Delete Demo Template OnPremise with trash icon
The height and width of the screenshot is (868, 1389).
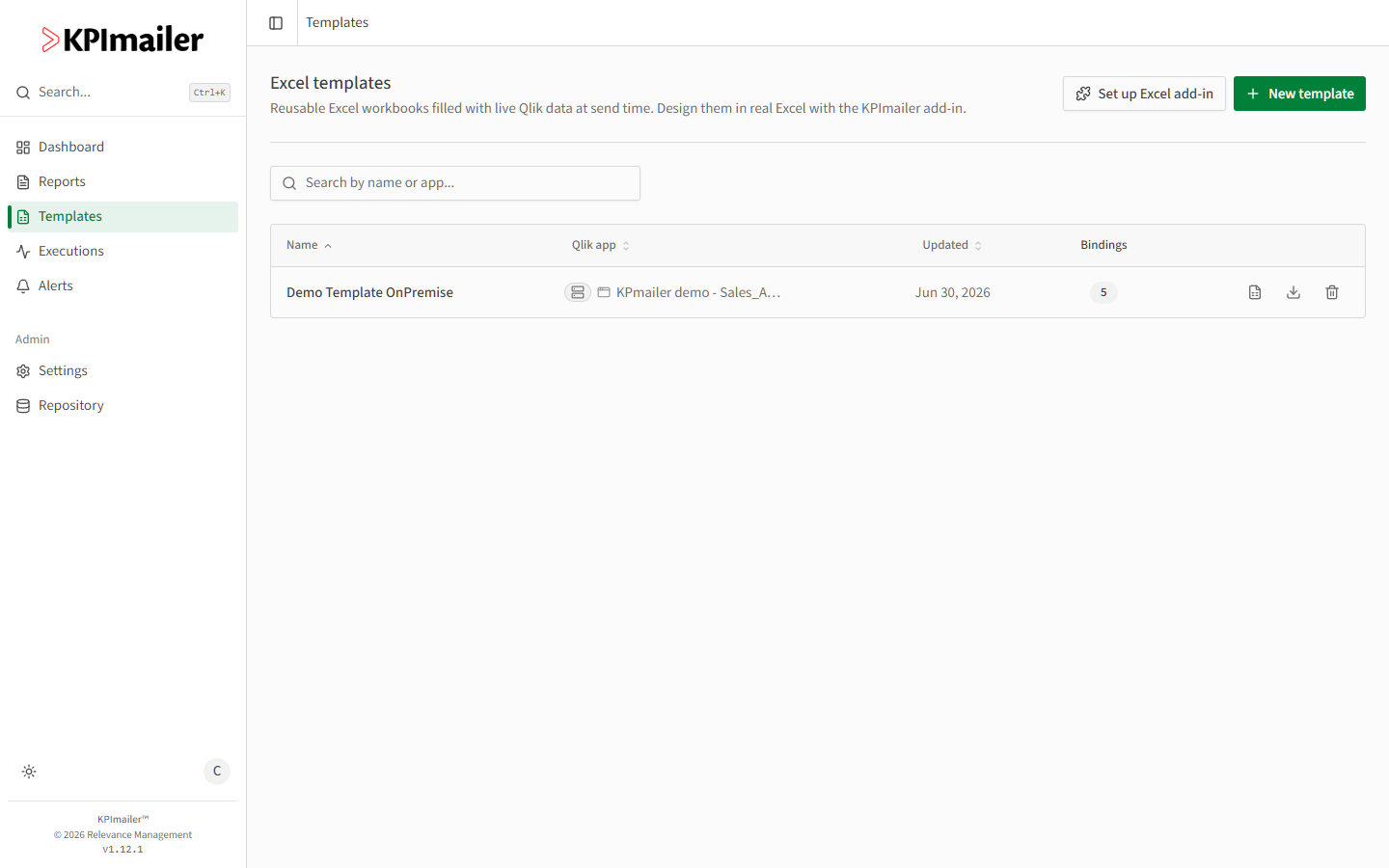click(1332, 292)
